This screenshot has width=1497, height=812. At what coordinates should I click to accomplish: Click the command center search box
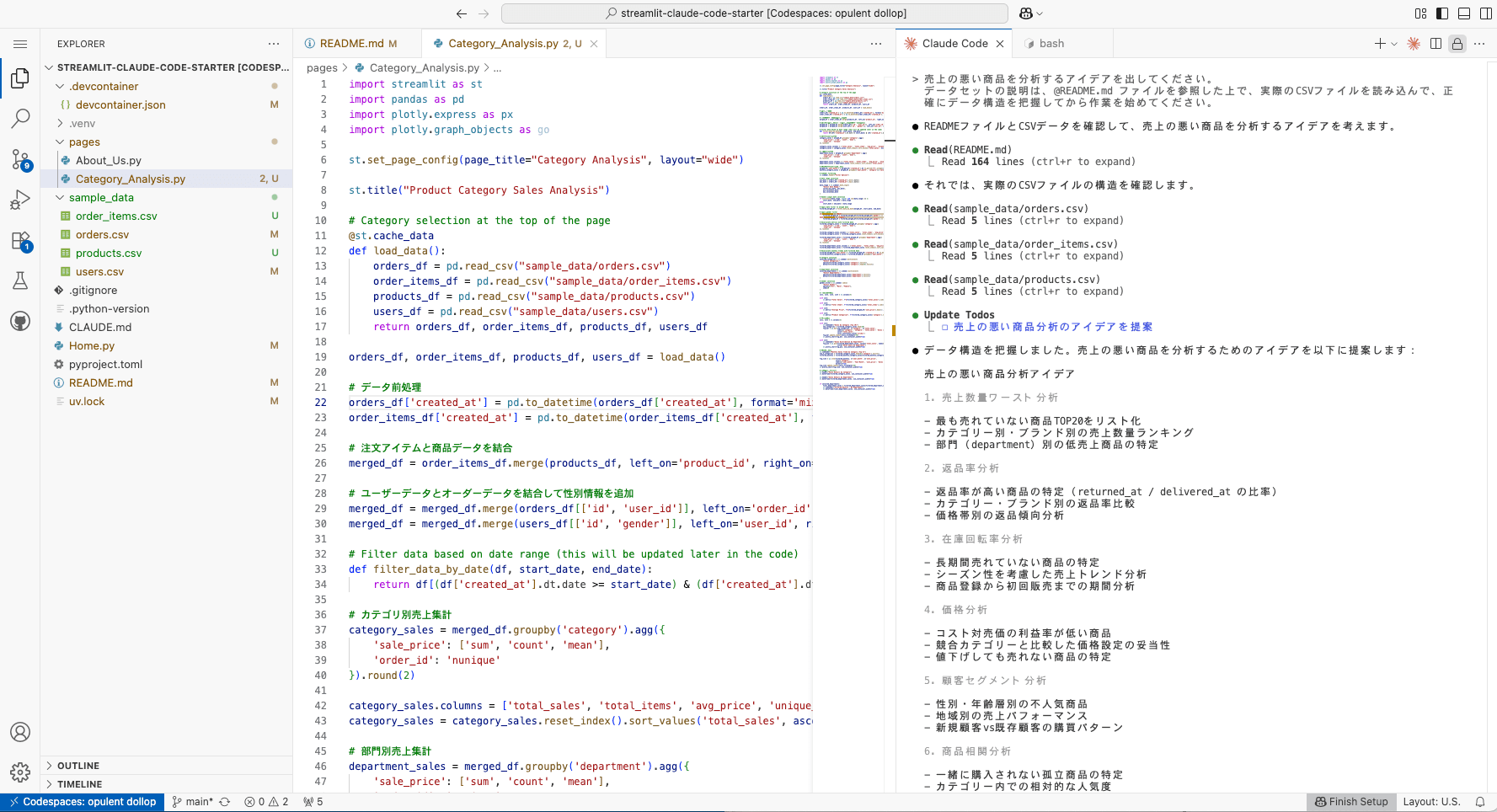[x=754, y=13]
